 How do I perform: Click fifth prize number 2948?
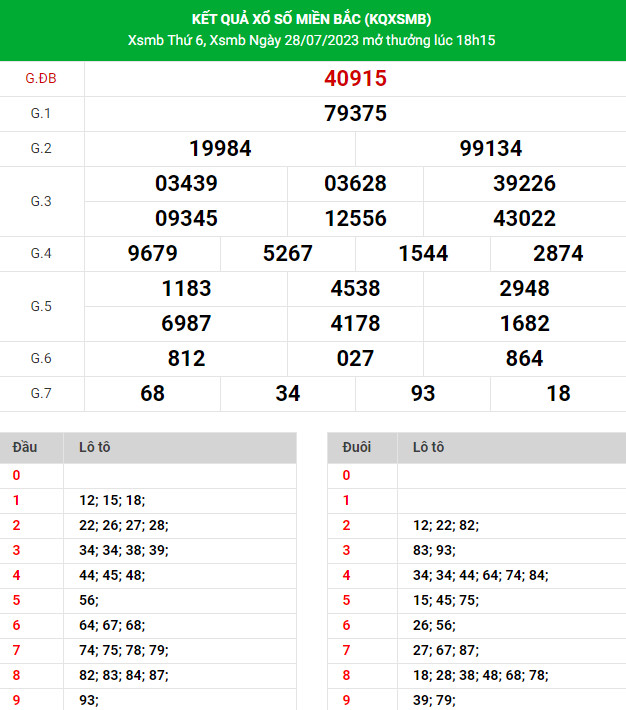pos(524,288)
